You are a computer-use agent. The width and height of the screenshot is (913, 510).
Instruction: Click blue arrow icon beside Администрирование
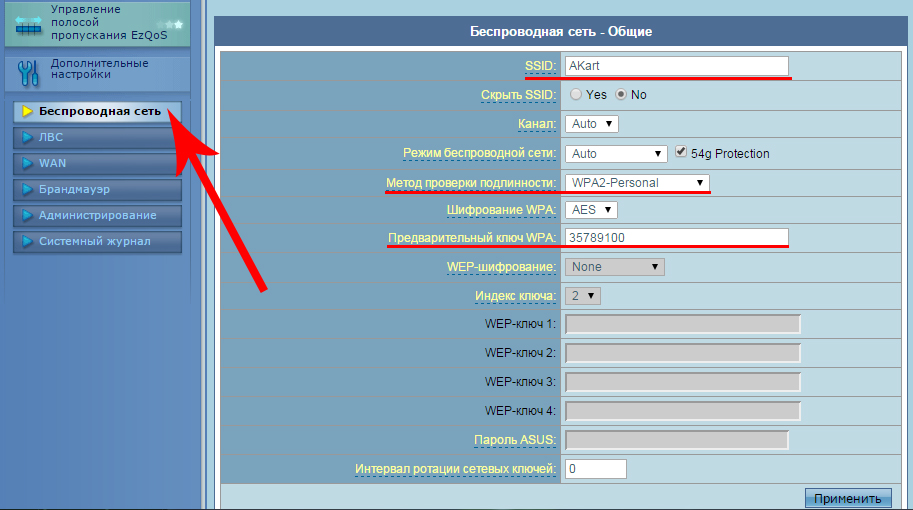point(27,215)
